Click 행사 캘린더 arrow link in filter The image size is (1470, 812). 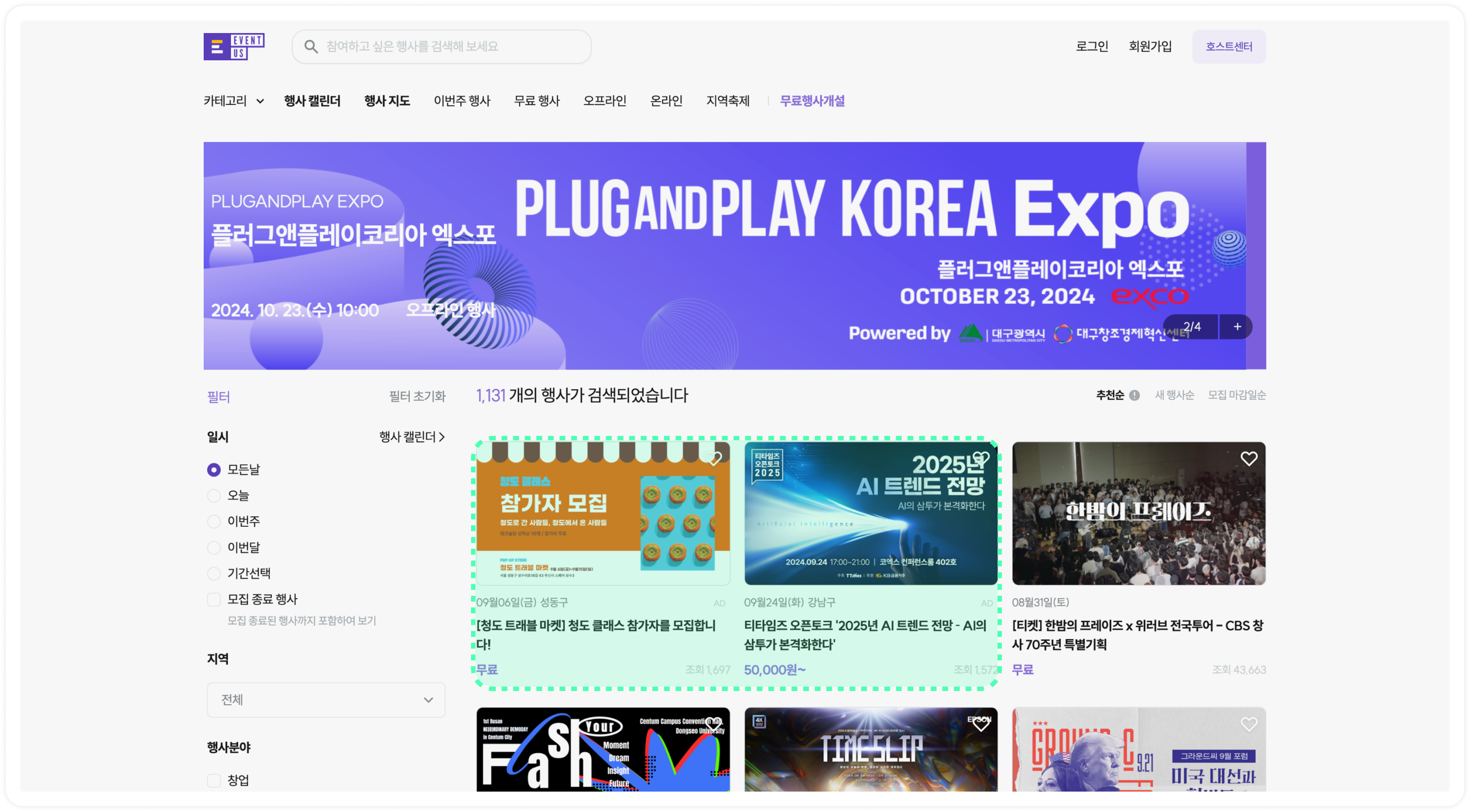(x=412, y=436)
